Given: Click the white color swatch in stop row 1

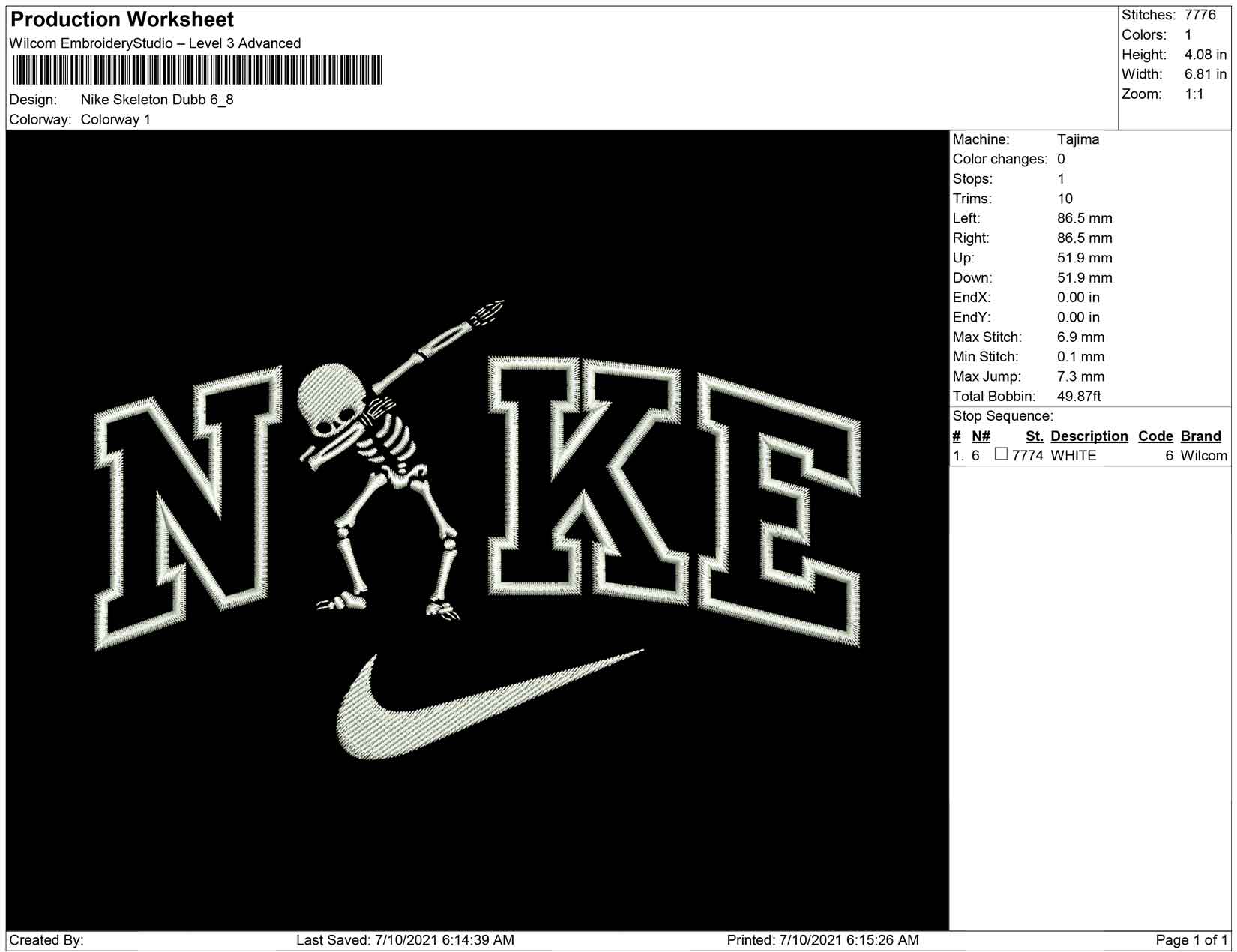Looking at the screenshot, I should tap(1001, 454).
